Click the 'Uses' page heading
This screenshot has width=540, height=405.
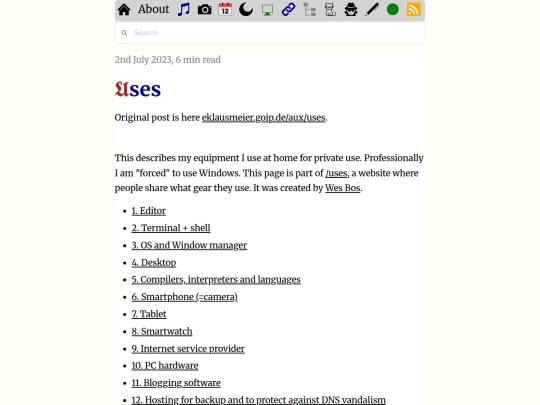click(x=138, y=89)
